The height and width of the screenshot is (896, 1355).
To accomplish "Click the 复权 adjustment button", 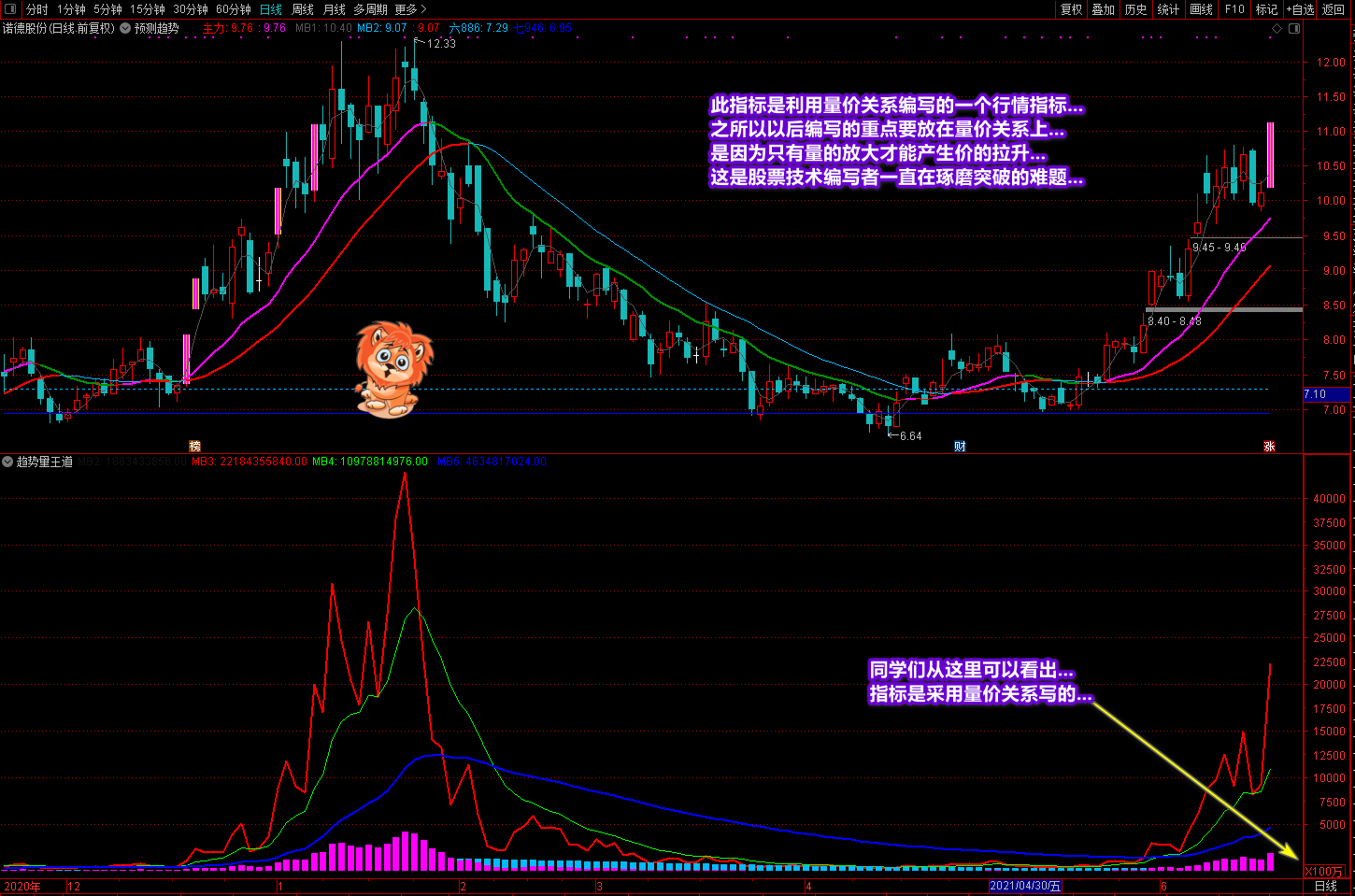I will tap(1071, 9).
